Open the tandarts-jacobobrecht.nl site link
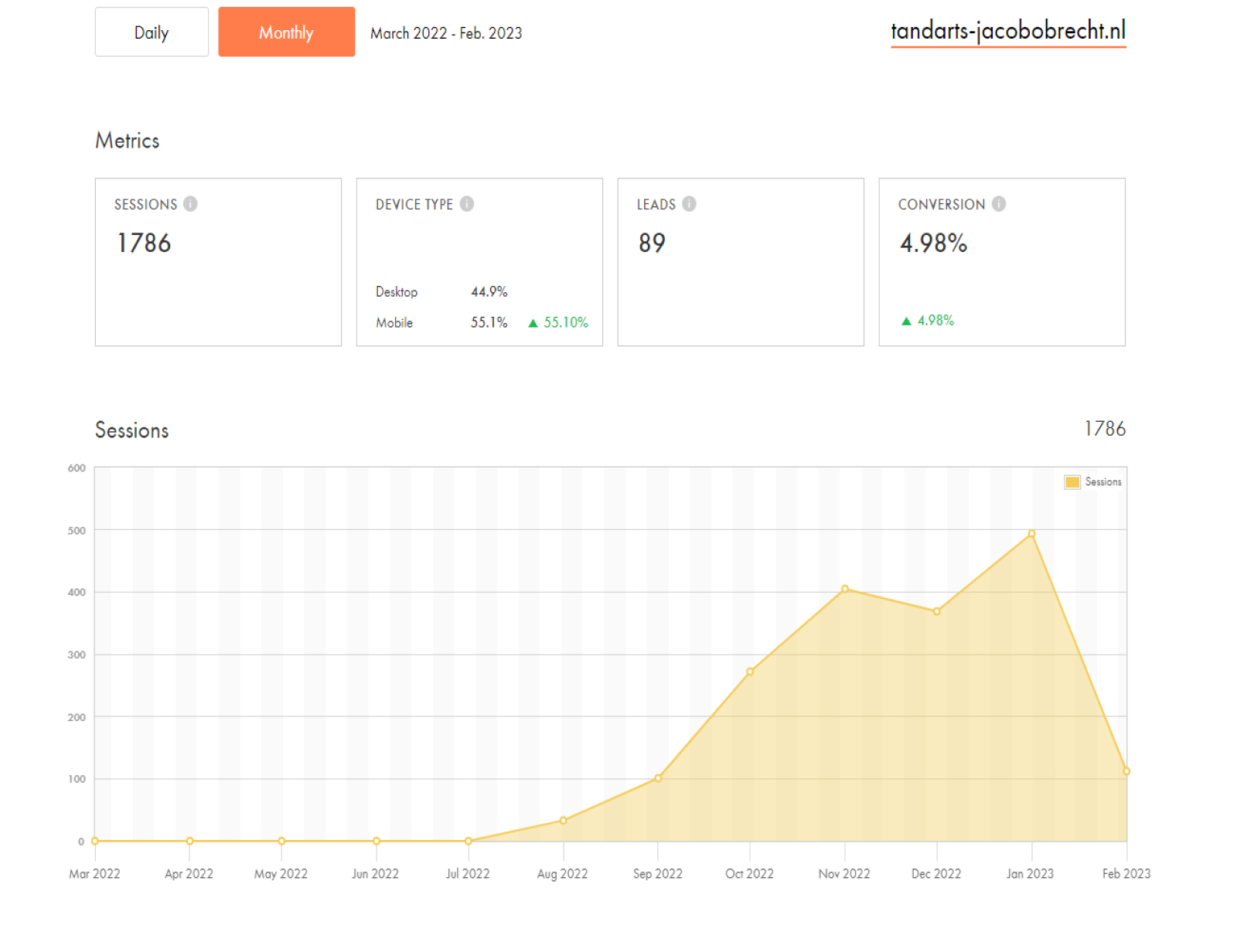 click(1007, 31)
